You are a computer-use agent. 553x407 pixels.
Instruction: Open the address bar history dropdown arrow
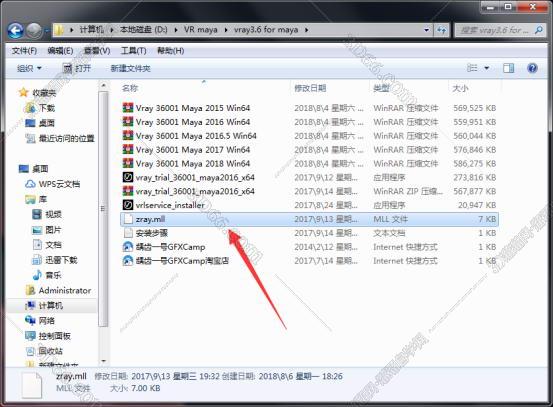[x=426, y=30]
